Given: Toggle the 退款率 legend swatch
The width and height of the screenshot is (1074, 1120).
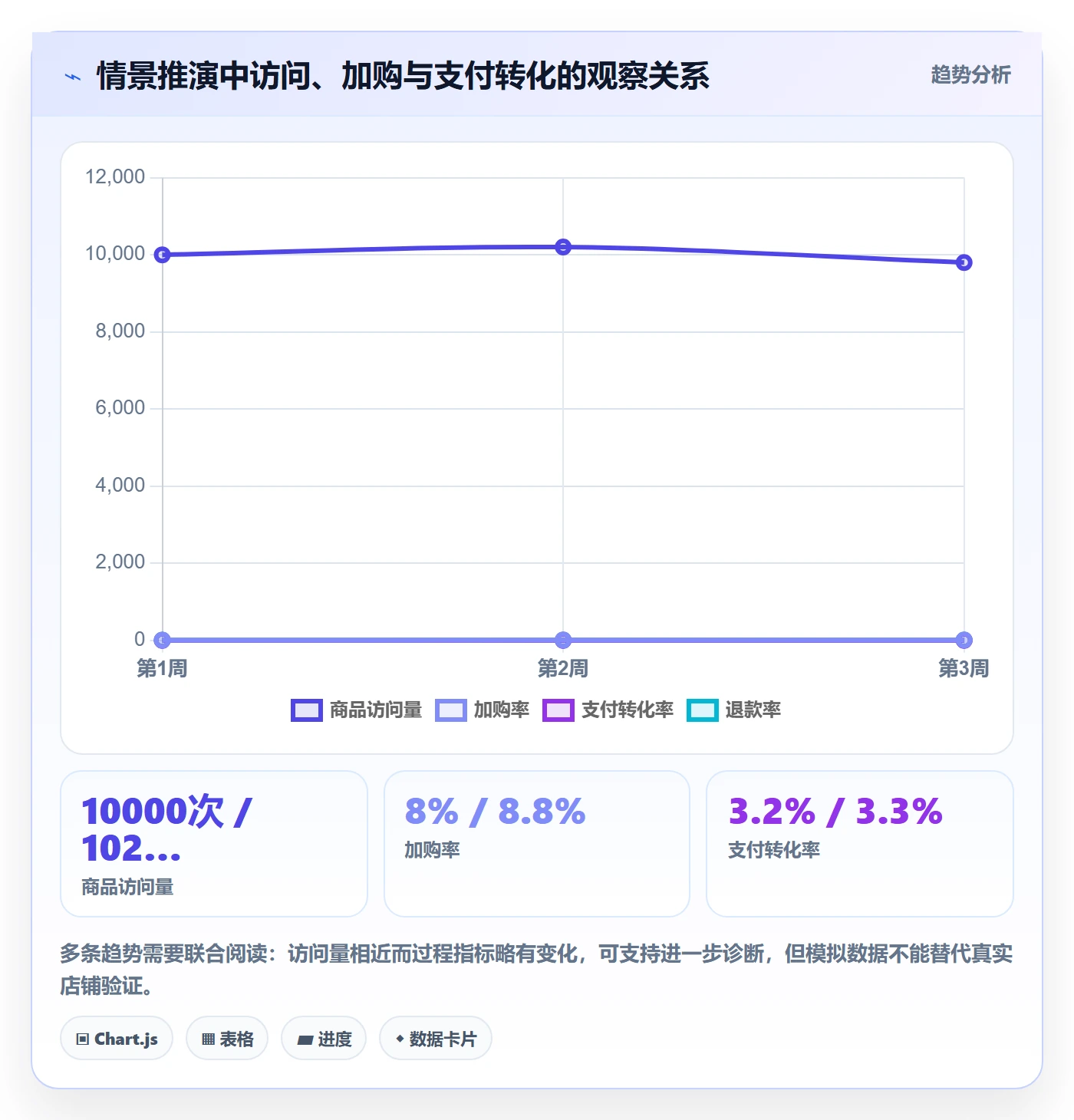Looking at the screenshot, I should click(702, 710).
